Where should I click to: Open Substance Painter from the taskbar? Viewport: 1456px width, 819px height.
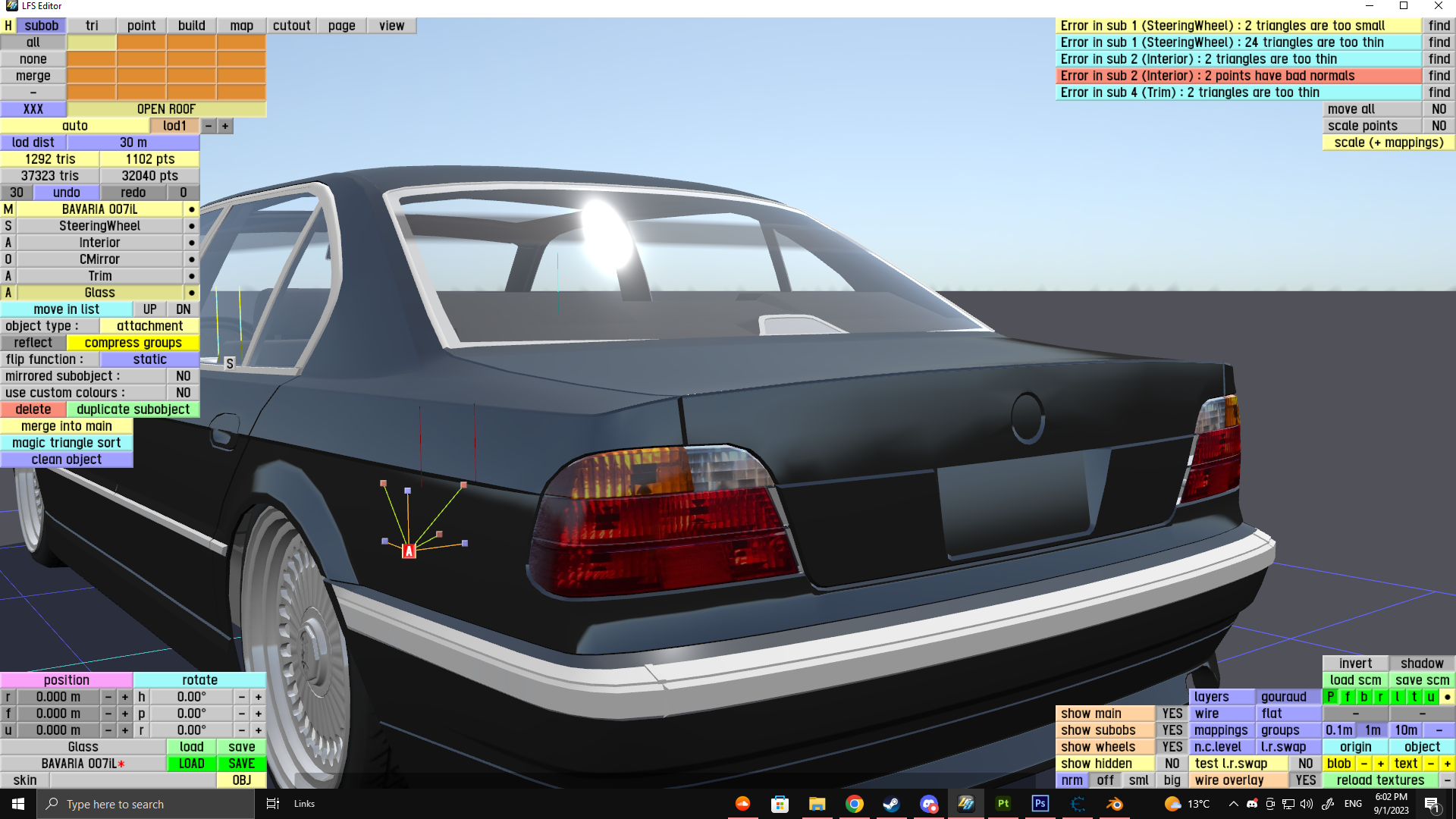[1003, 804]
